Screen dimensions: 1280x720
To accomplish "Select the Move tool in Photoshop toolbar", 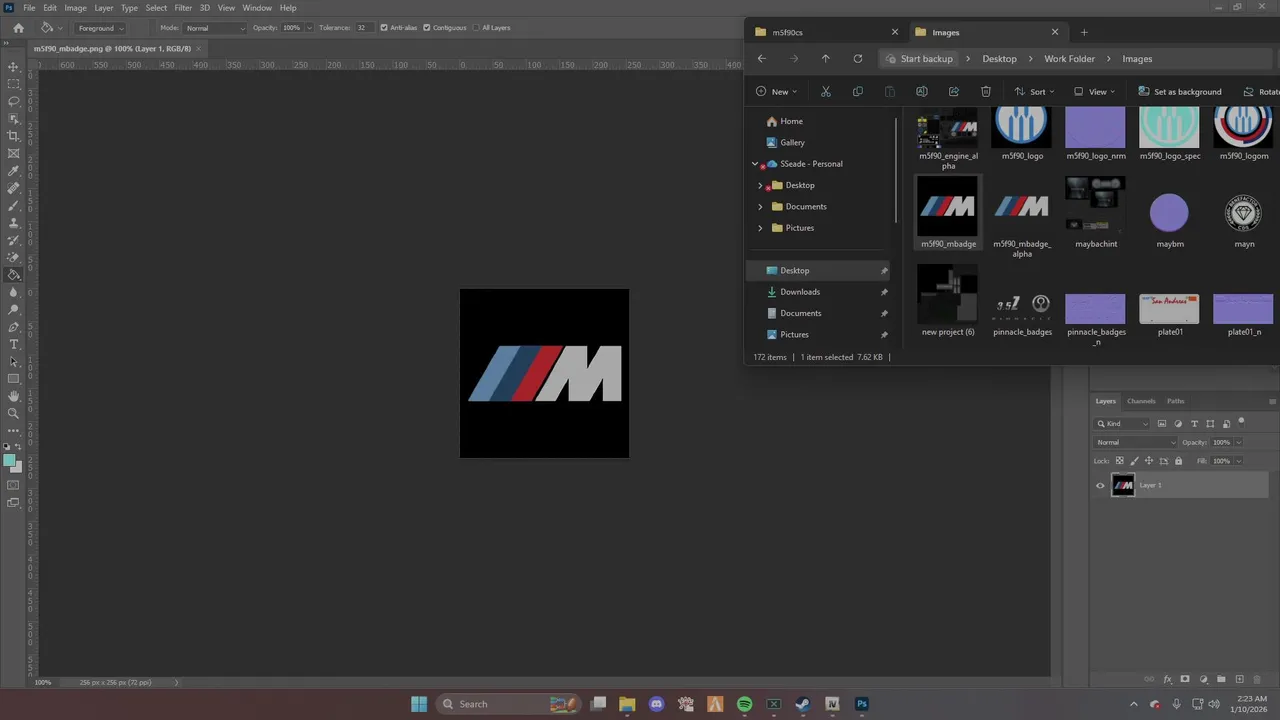I will (13, 67).
